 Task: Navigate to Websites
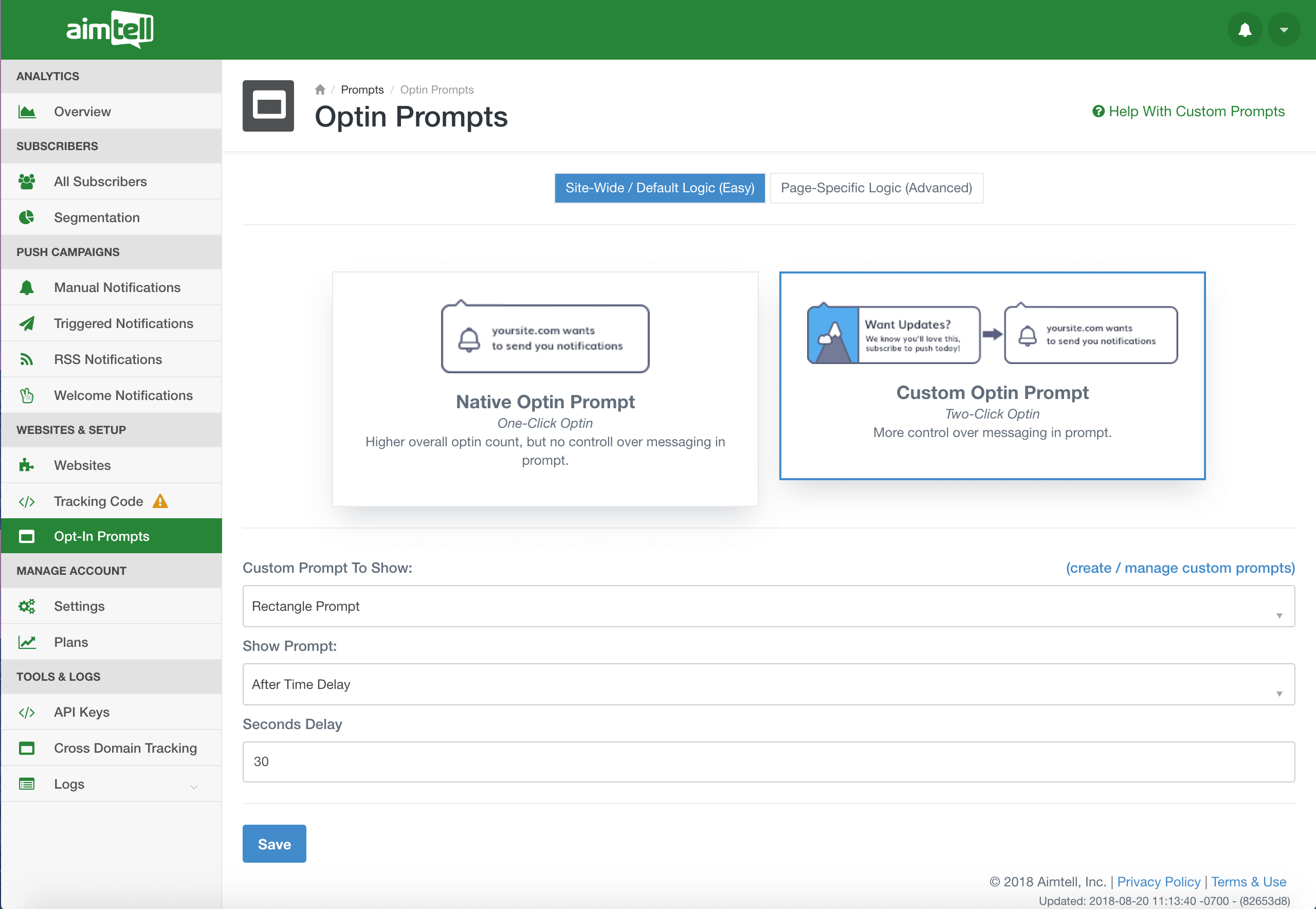click(111, 465)
